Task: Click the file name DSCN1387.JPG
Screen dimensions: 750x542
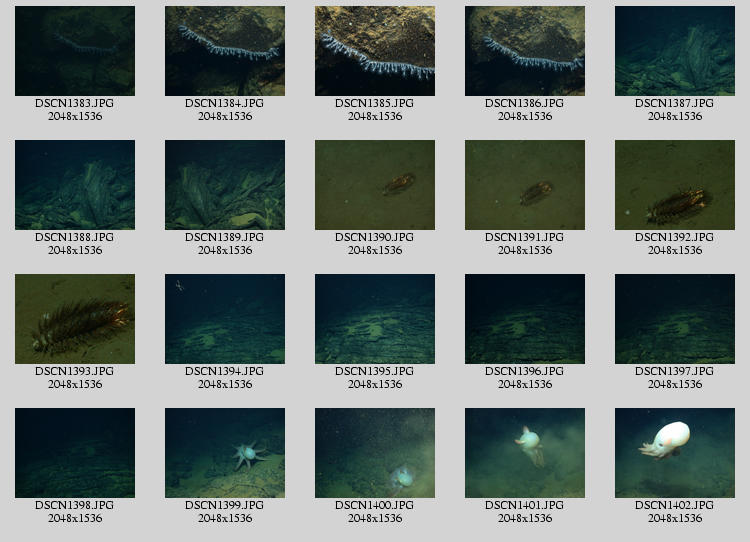Action: [x=675, y=103]
